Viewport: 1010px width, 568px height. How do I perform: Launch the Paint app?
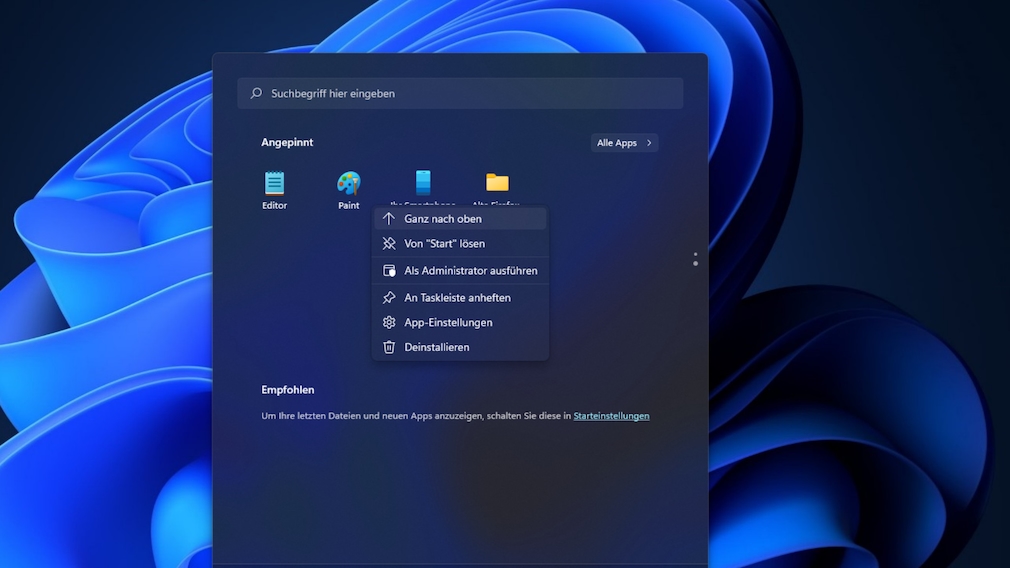click(348, 184)
